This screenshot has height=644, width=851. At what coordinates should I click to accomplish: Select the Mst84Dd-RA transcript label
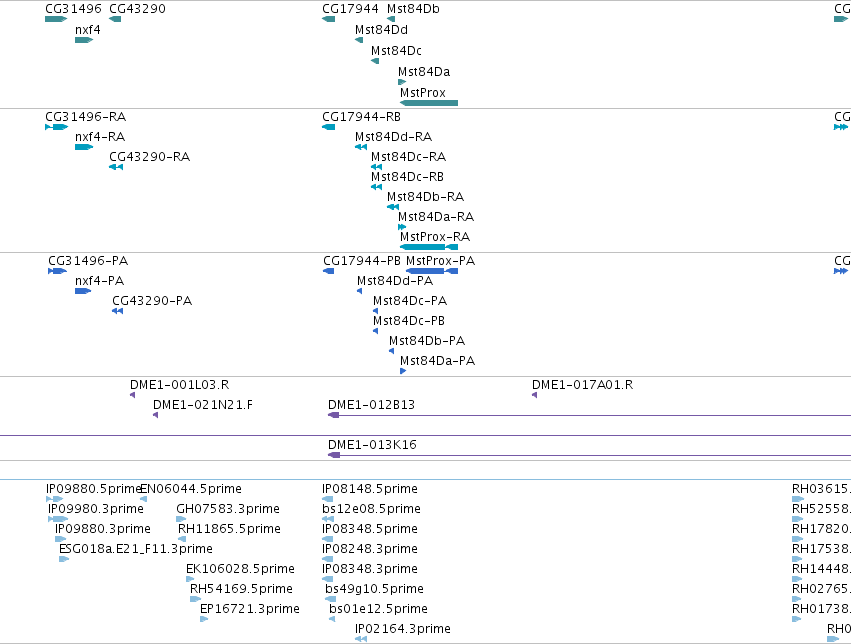(393, 137)
